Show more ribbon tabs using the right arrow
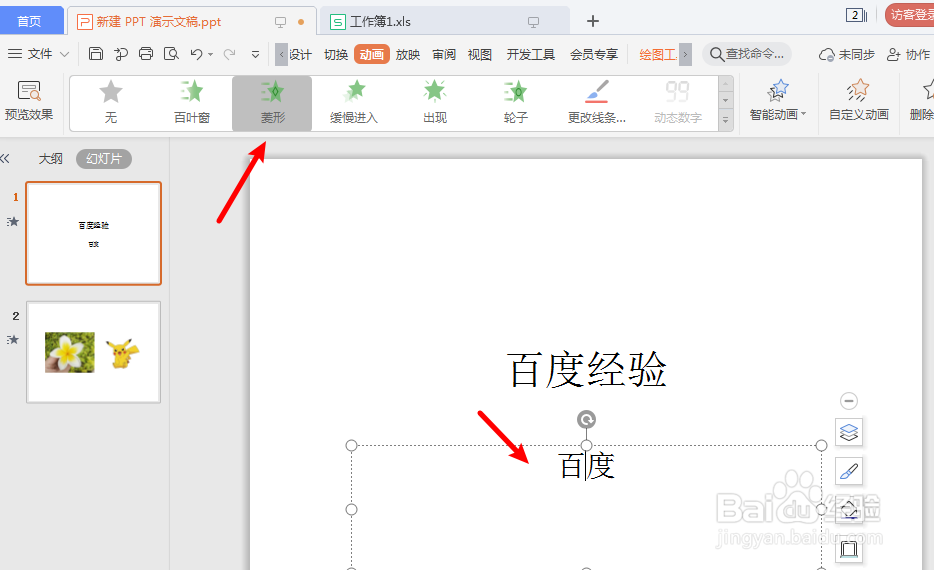Screen dimensions: 934x570 tap(686, 54)
